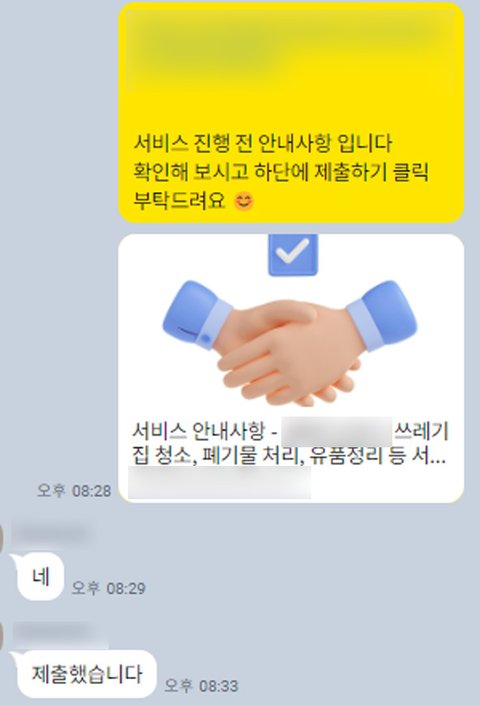Open the profile picture beside the 네 message
The height and width of the screenshot is (705, 480).
coord(2,537)
